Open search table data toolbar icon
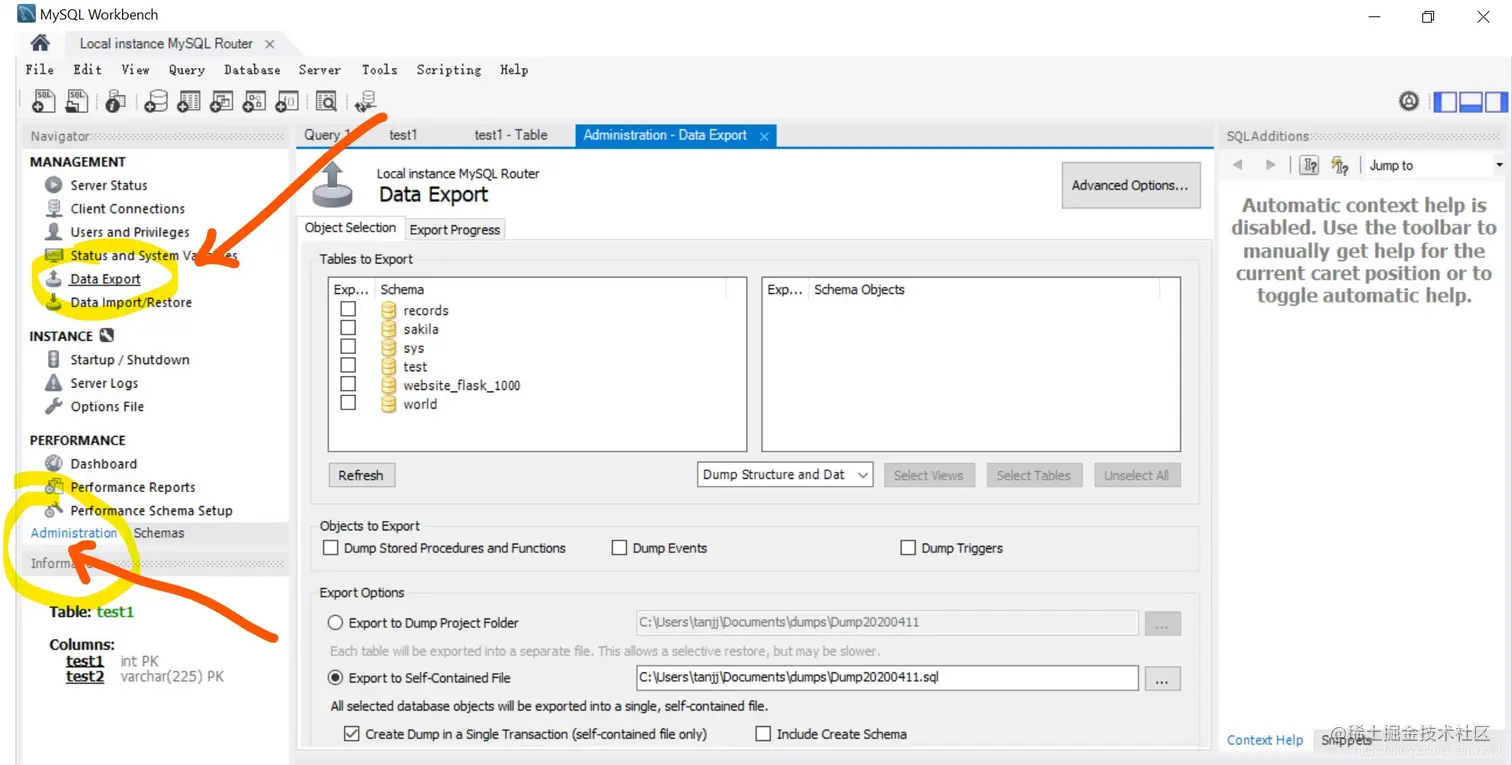 tap(326, 101)
